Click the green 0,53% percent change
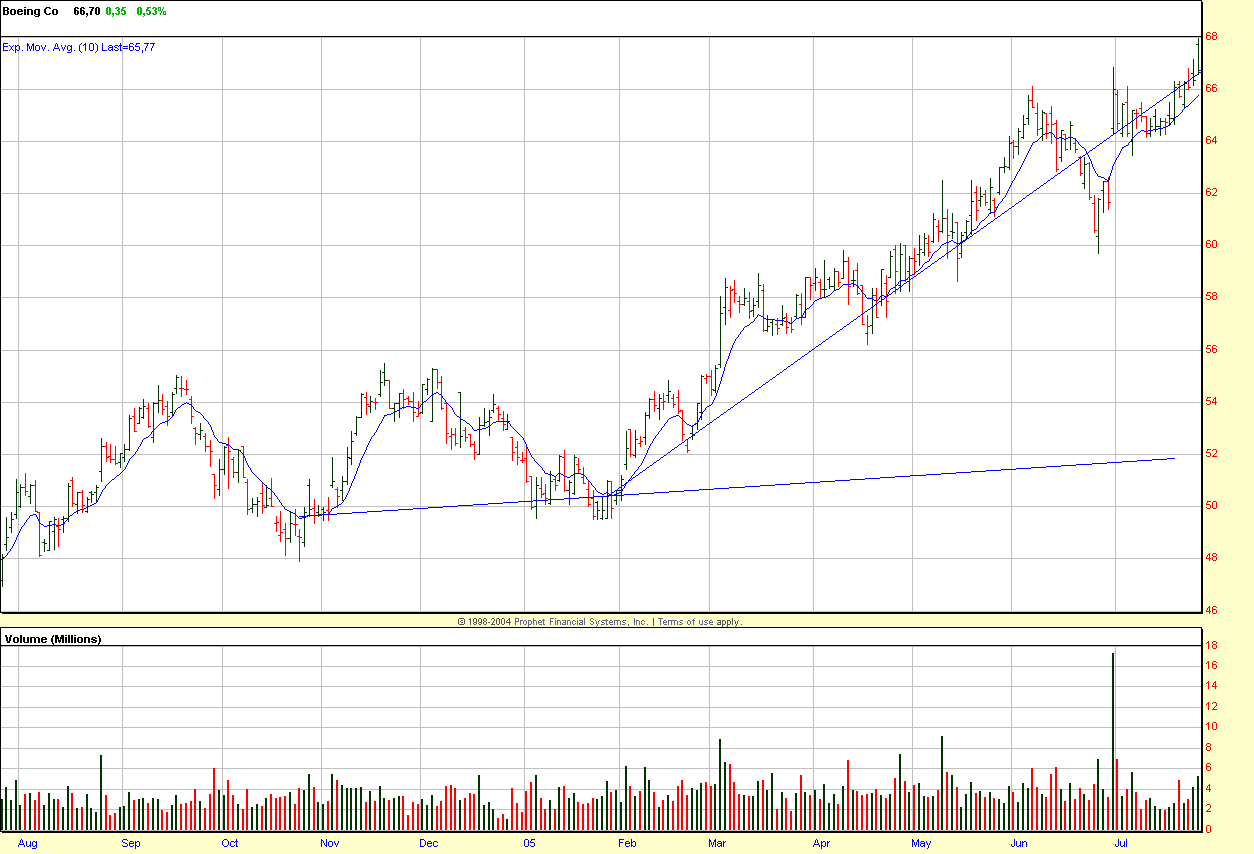Viewport: 1254px width, 854px height. 151,11
